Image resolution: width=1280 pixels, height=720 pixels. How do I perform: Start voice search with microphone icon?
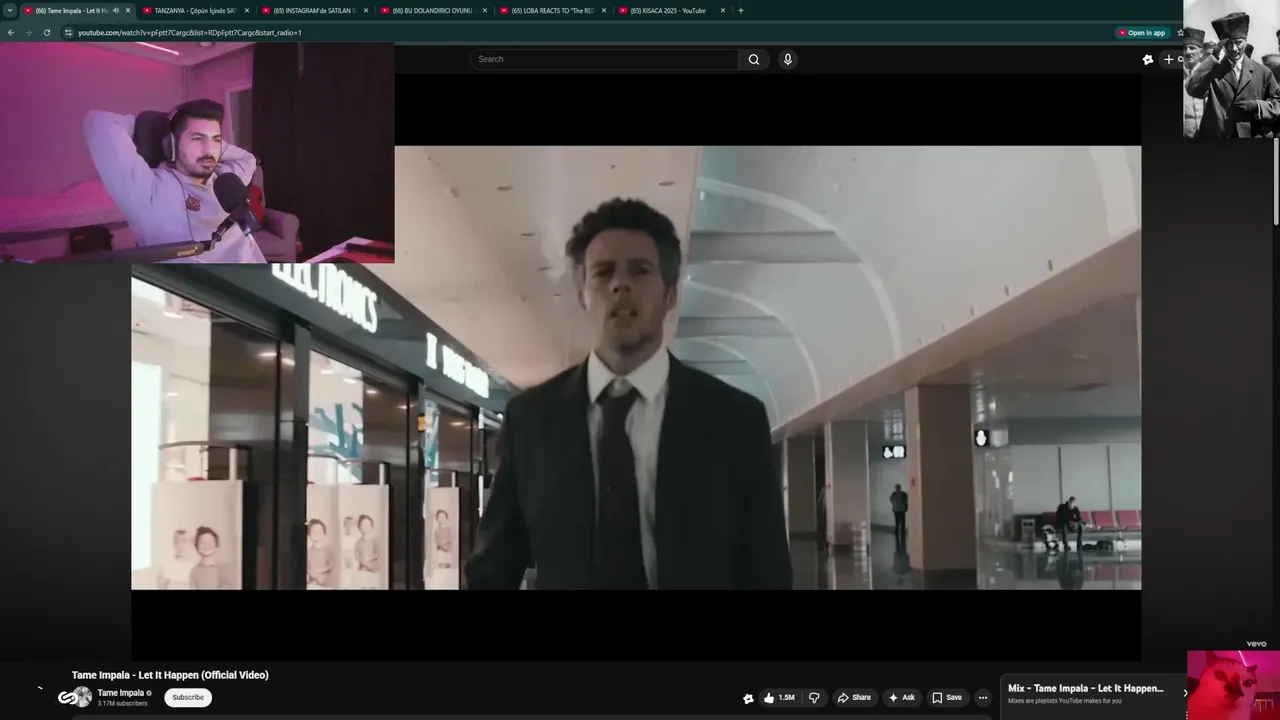pos(788,59)
